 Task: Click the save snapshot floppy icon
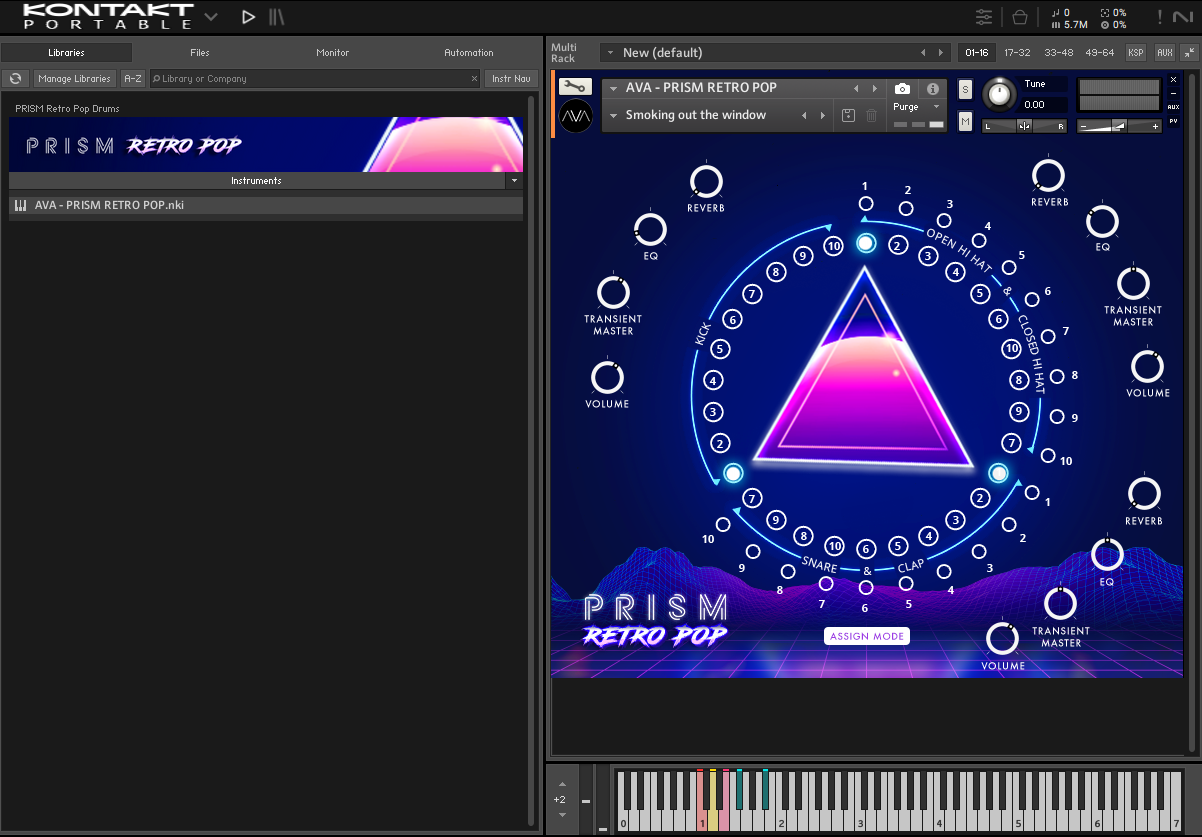(848, 116)
